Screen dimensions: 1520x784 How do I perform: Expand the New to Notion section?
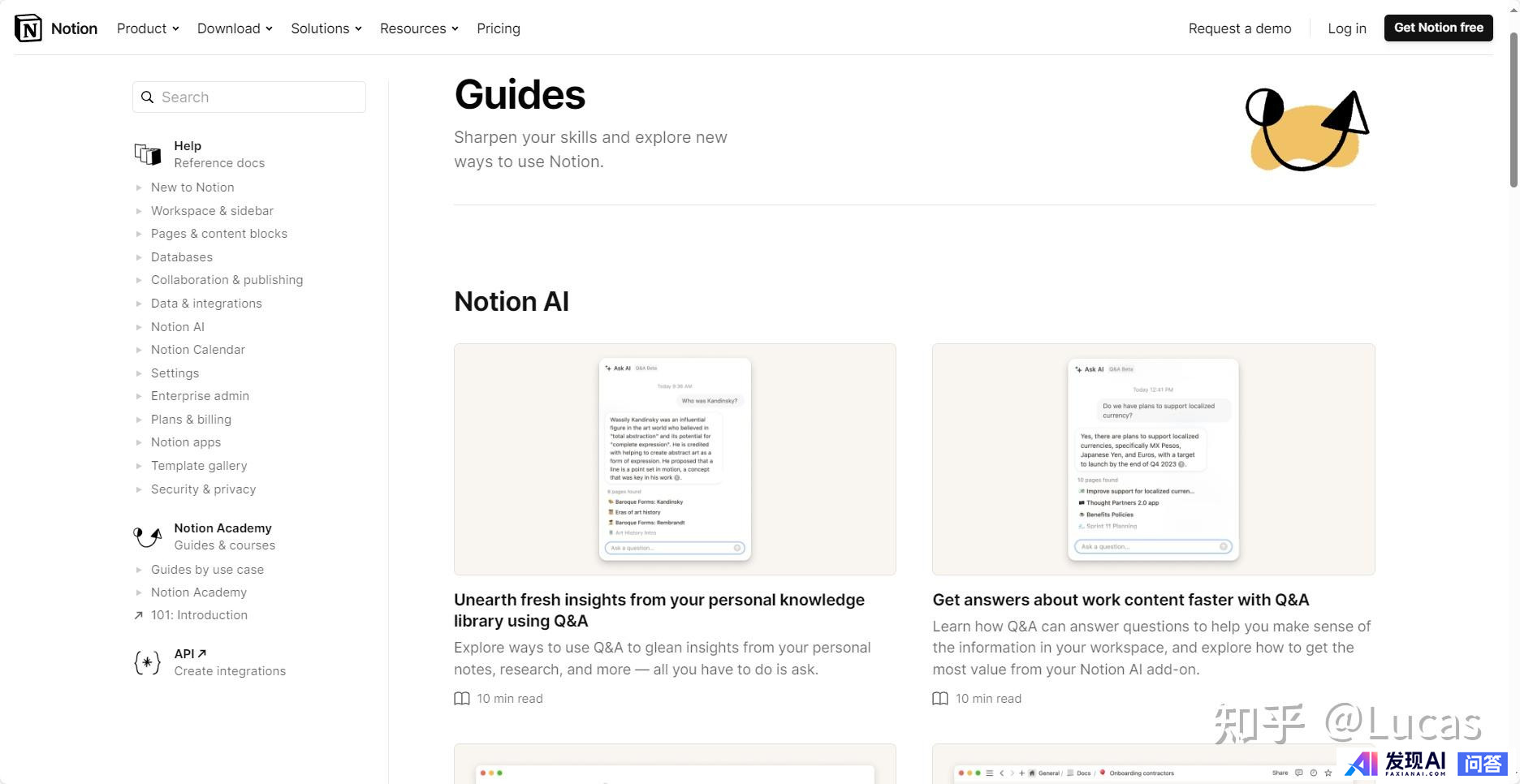pos(139,187)
